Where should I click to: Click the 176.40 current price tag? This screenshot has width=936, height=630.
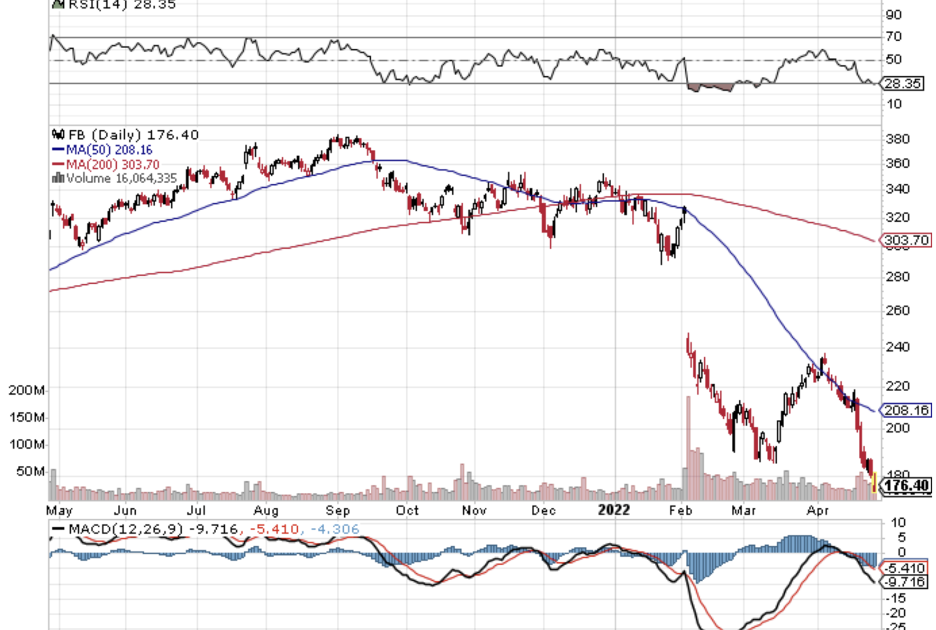(x=908, y=486)
